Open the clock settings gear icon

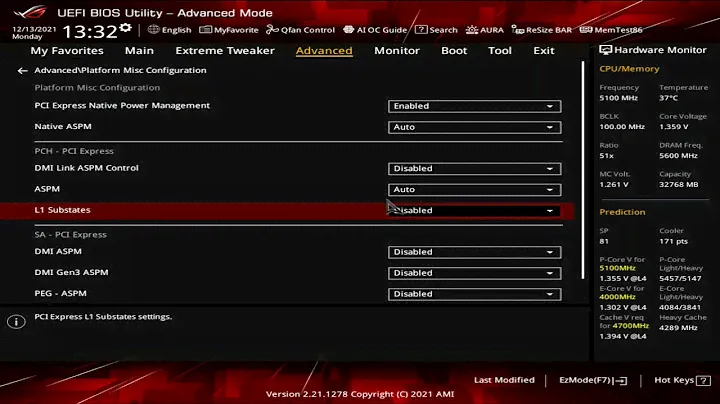(x=125, y=28)
